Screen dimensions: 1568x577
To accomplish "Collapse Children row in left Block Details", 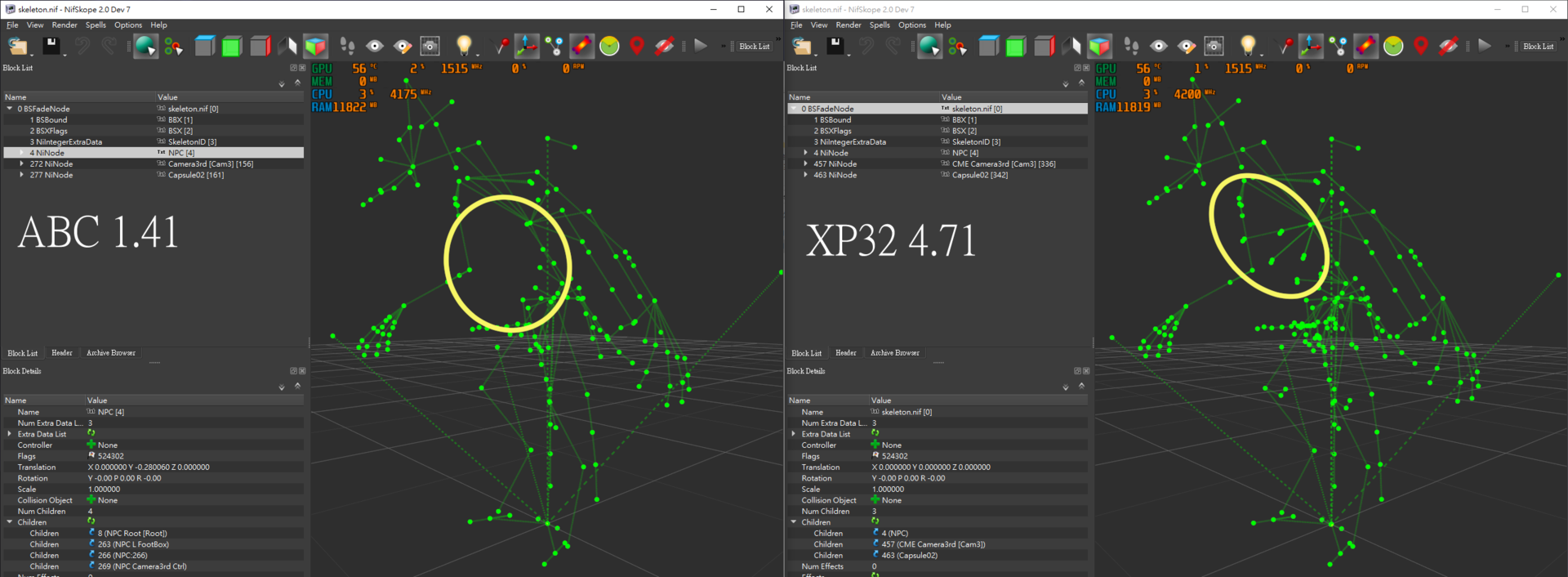I will [10, 522].
